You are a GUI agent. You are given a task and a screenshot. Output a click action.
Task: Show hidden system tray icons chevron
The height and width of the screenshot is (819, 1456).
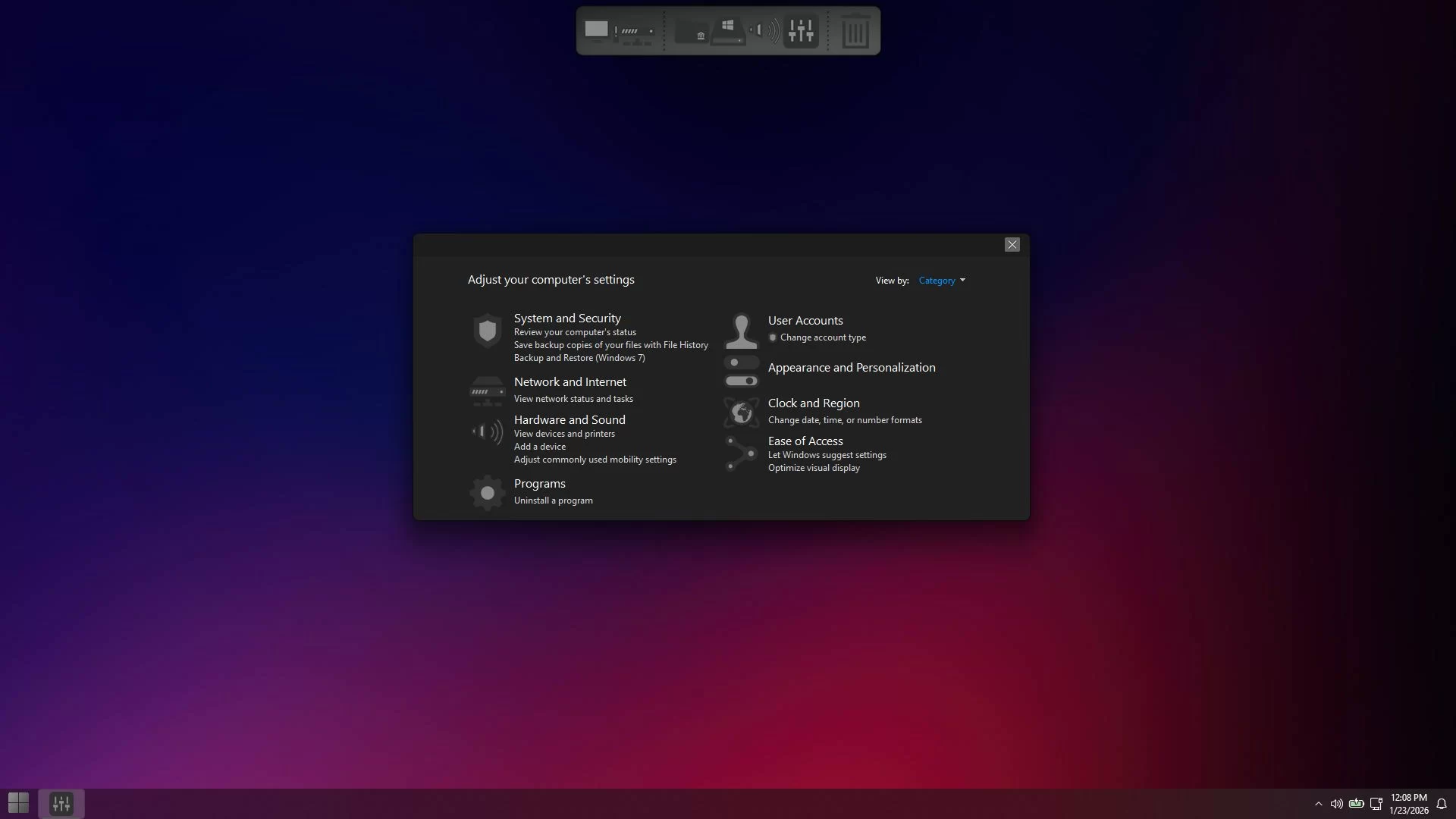point(1318,804)
